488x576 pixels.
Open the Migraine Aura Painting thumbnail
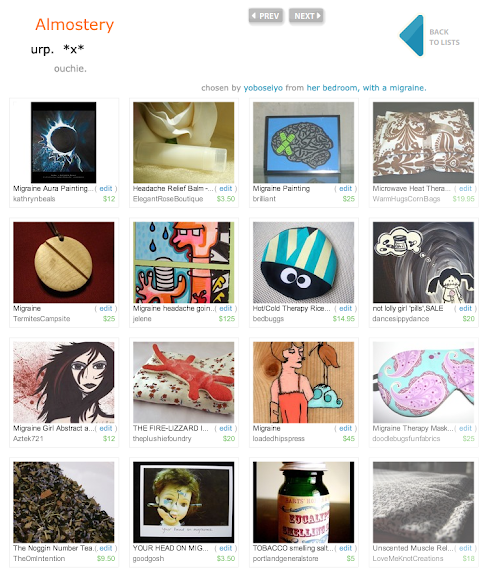64,143
